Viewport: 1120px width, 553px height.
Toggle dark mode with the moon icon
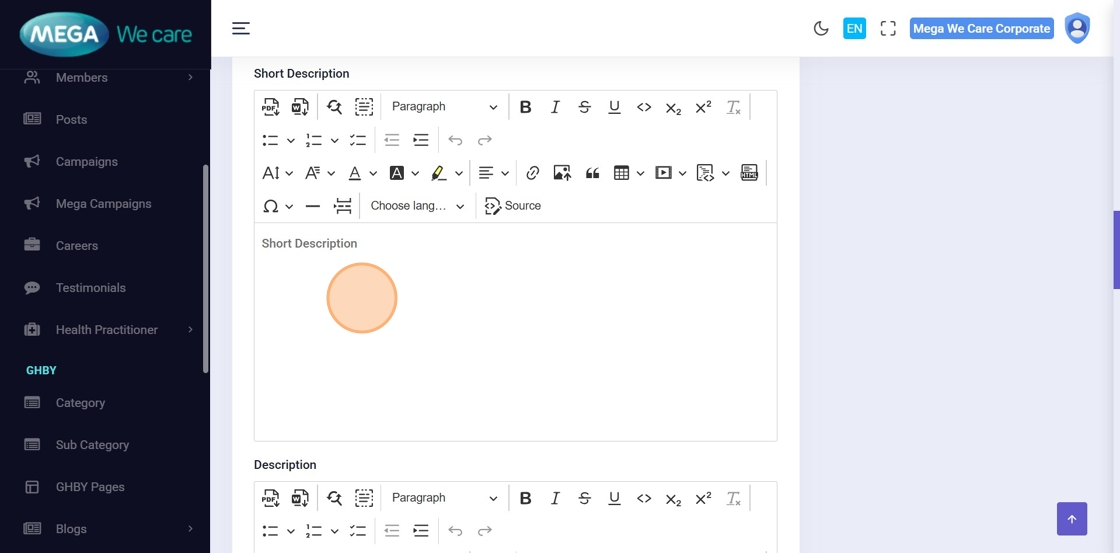click(821, 28)
